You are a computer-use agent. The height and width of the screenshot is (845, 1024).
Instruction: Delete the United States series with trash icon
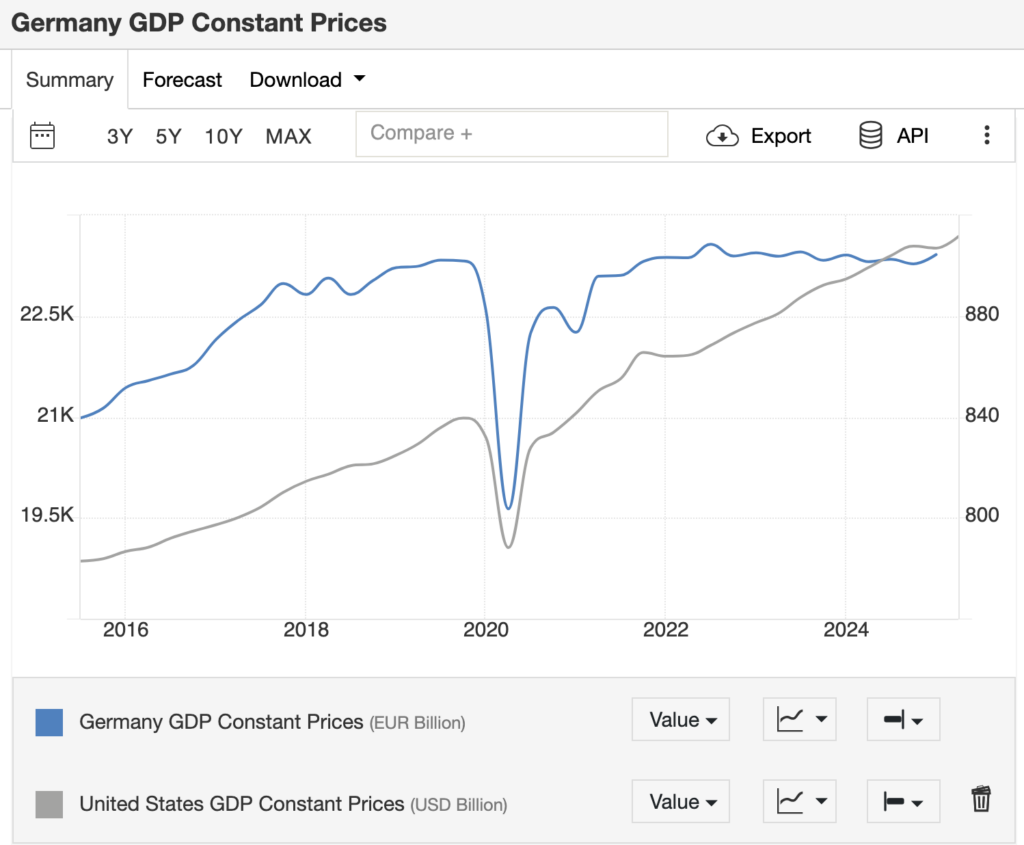click(x=981, y=799)
